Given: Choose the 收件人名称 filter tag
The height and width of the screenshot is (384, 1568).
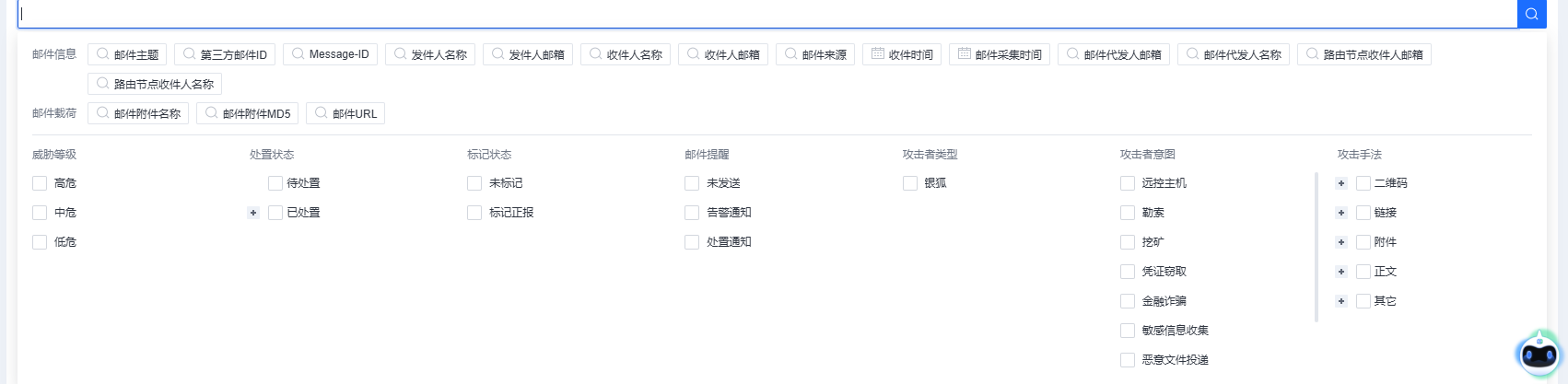Looking at the screenshot, I should coord(626,54).
